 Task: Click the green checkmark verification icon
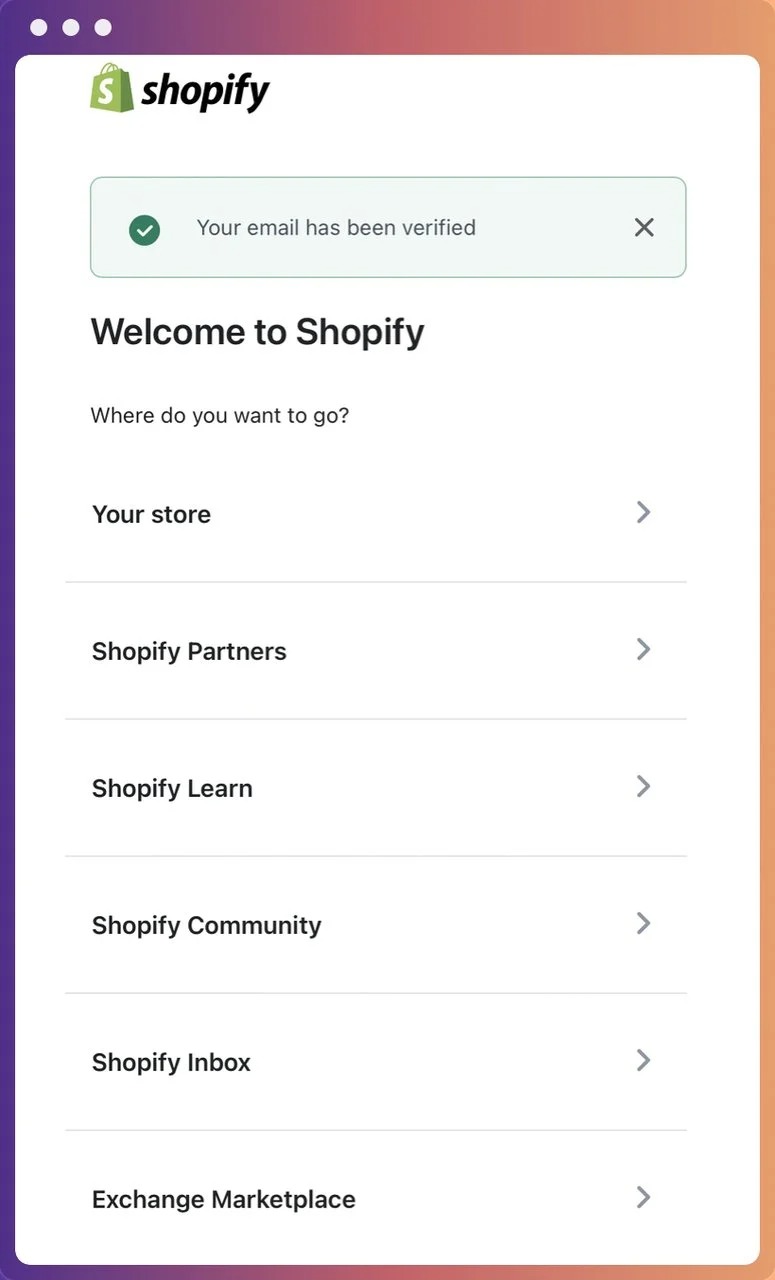click(144, 229)
